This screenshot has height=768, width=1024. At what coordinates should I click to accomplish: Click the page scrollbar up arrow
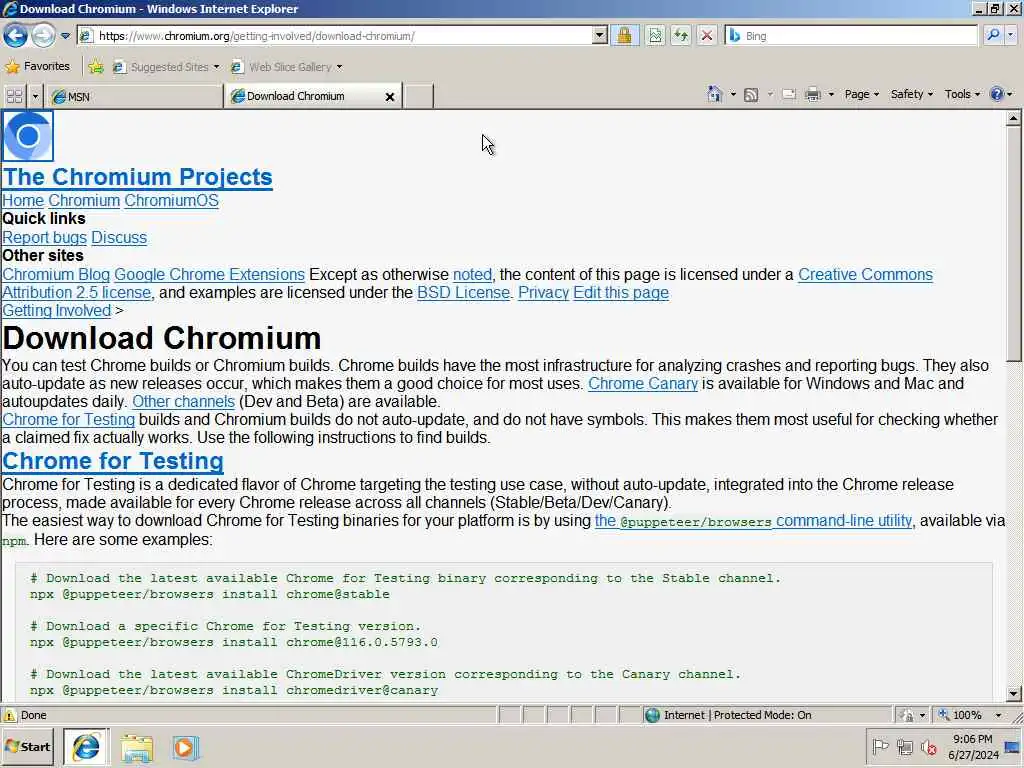(1013, 119)
